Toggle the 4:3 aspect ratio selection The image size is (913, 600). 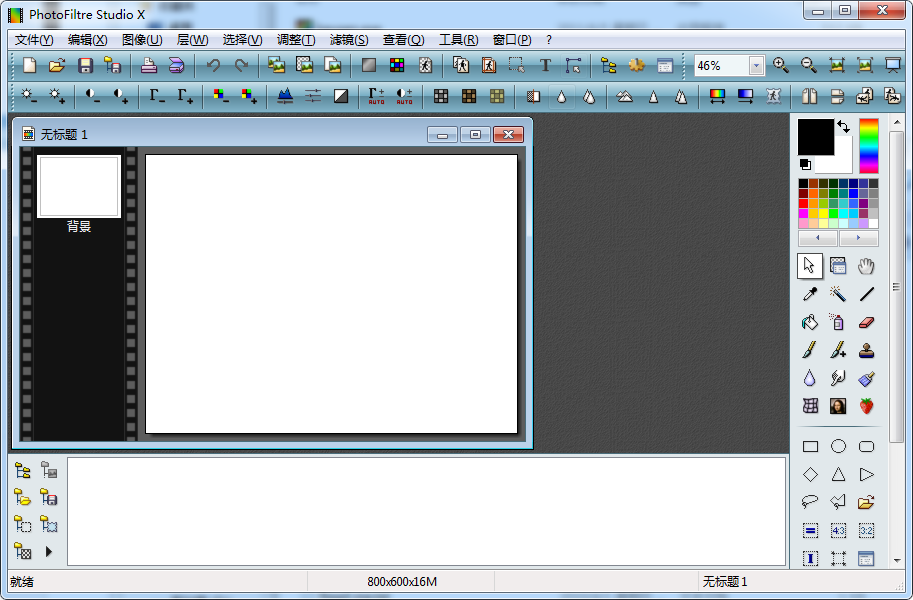(838, 531)
